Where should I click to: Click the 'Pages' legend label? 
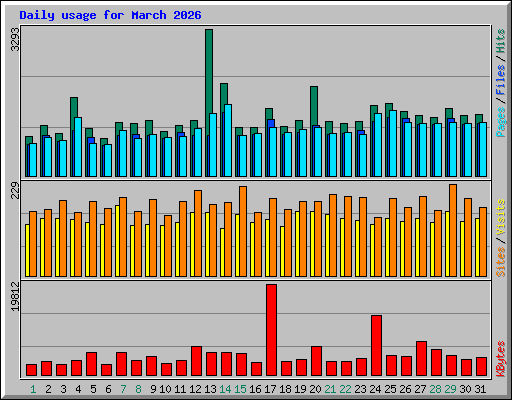pos(501,122)
